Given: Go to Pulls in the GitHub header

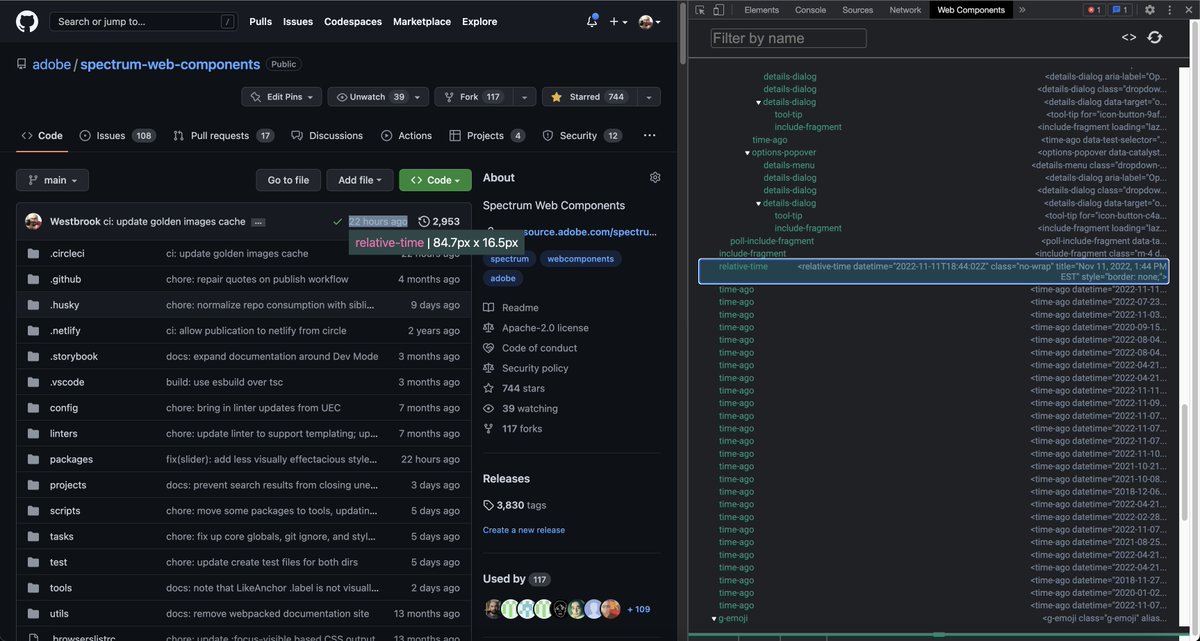Looking at the screenshot, I should click(x=260, y=21).
